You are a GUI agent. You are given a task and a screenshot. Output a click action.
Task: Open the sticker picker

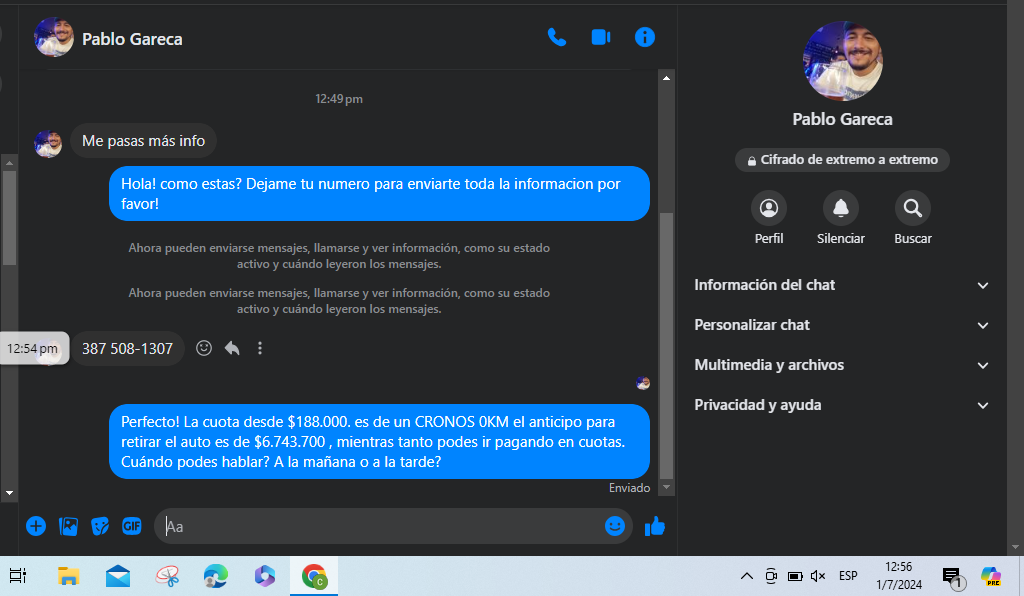coord(100,526)
